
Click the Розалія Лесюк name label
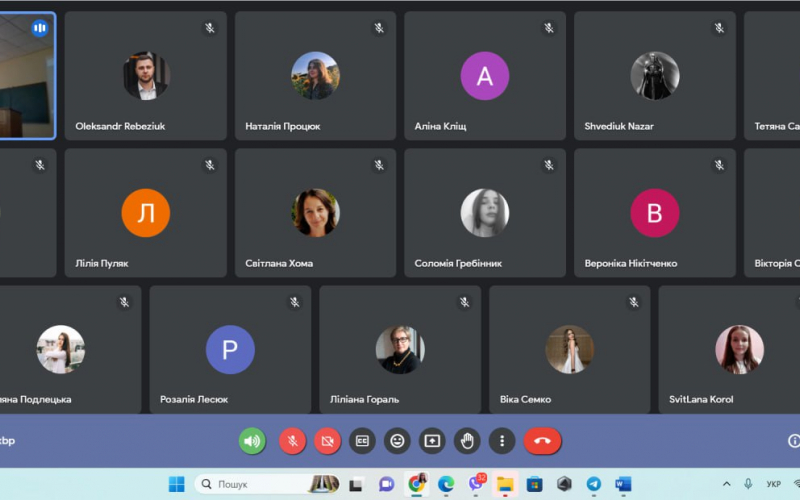(x=194, y=399)
